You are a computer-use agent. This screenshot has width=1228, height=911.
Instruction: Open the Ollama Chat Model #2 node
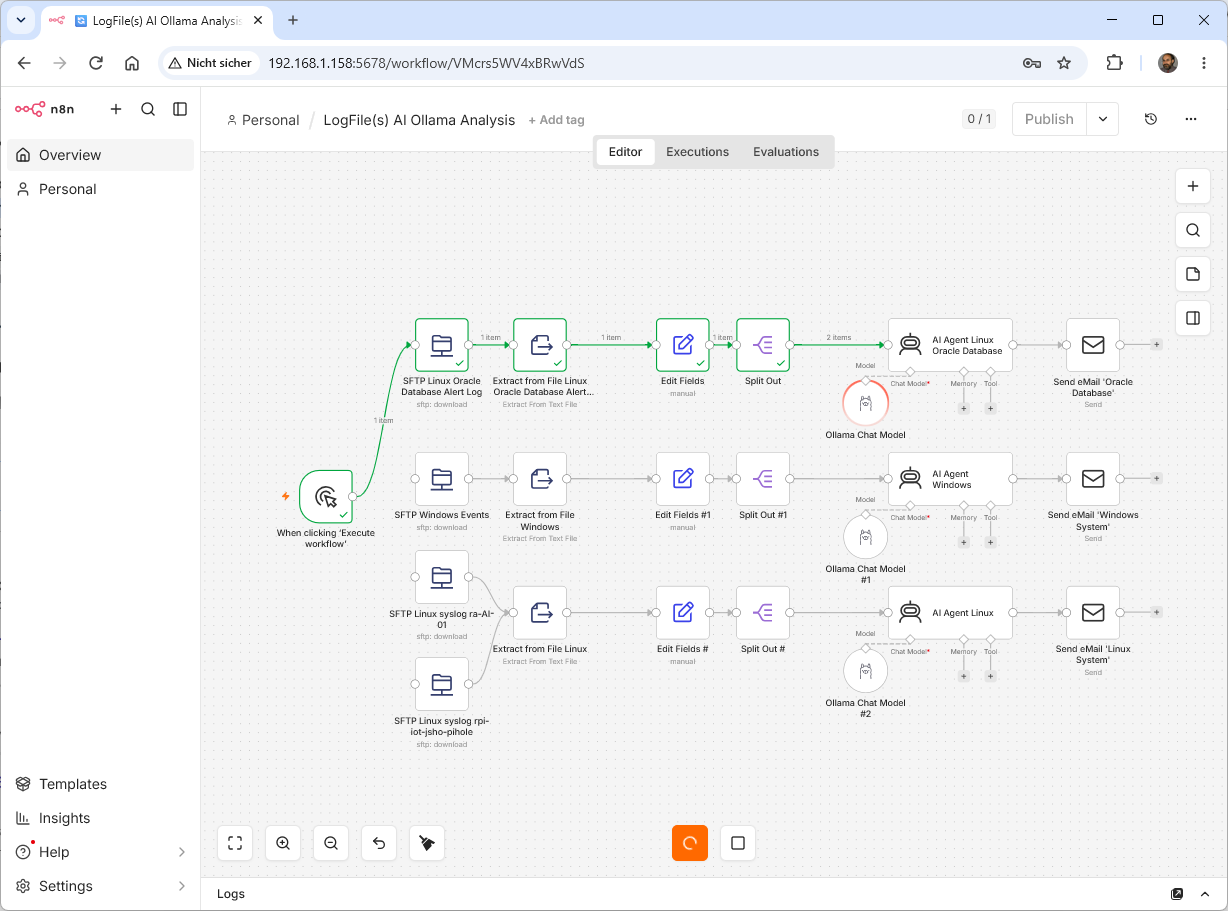tap(866, 671)
